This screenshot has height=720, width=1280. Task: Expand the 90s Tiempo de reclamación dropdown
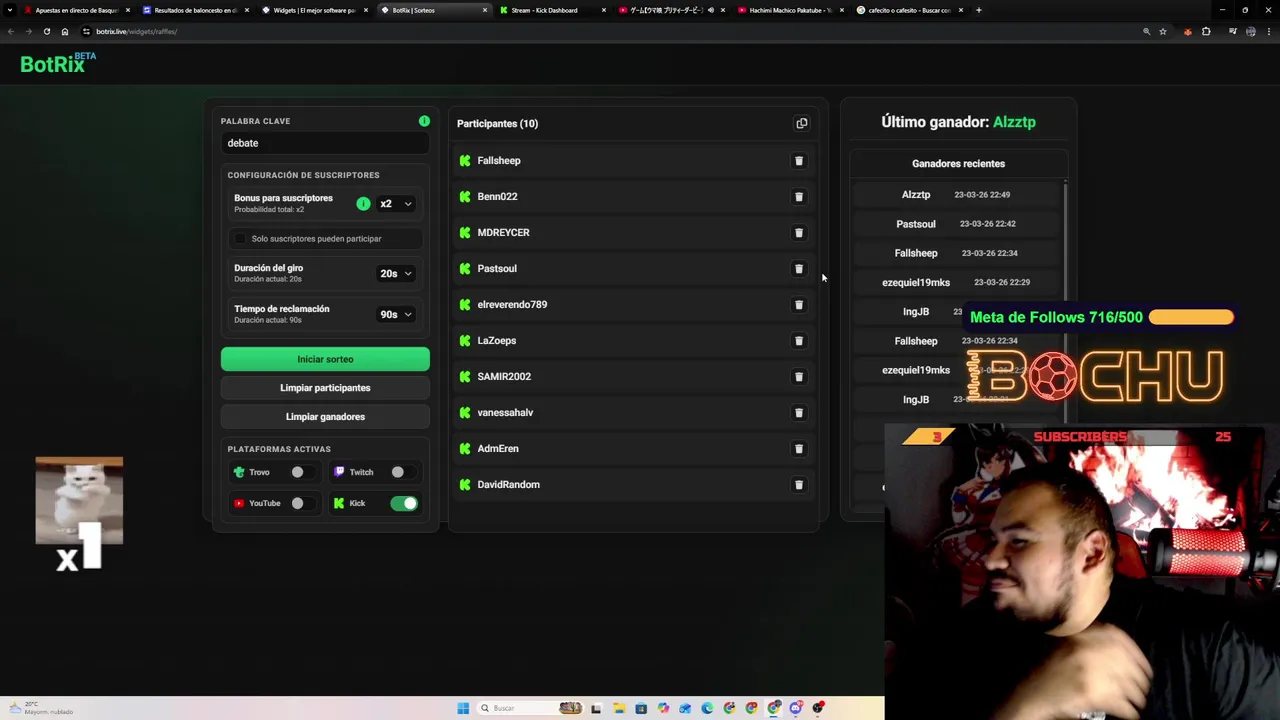(x=396, y=314)
